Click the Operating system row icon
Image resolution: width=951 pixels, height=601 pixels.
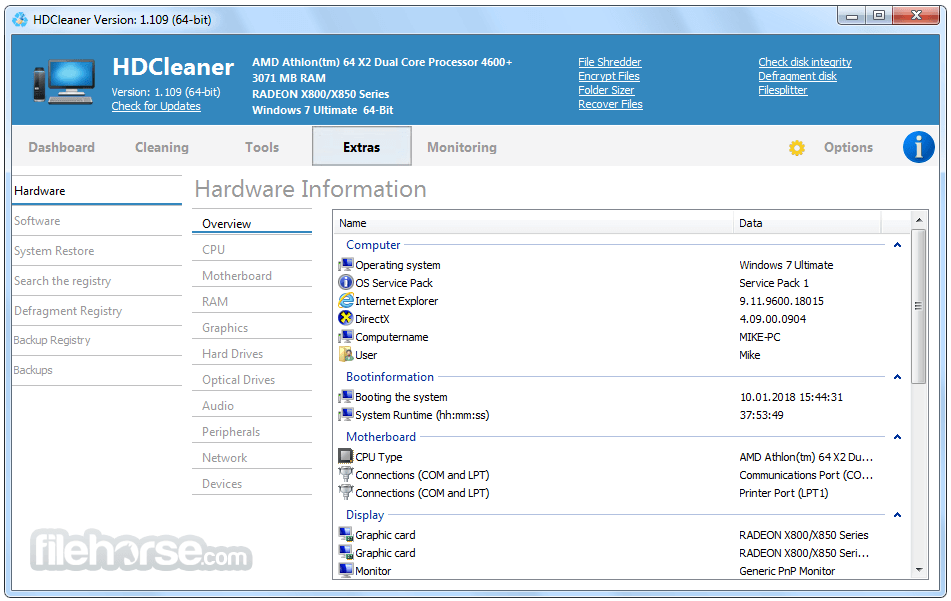point(346,264)
